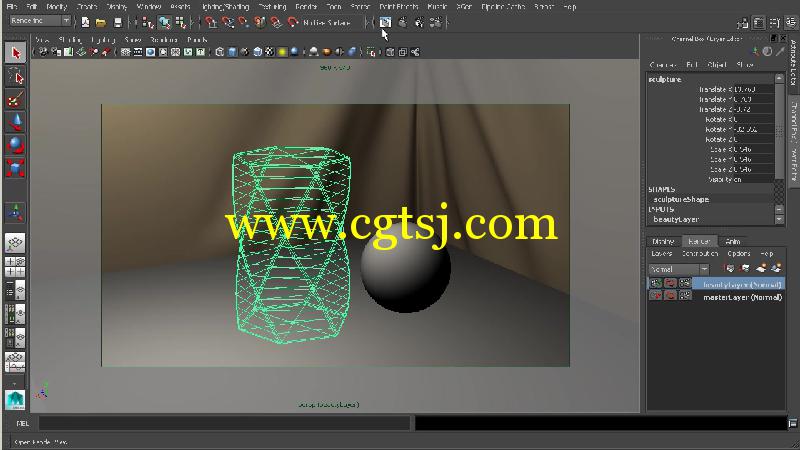
Task: Open Panels menu in viewport panel
Action: tap(197, 40)
